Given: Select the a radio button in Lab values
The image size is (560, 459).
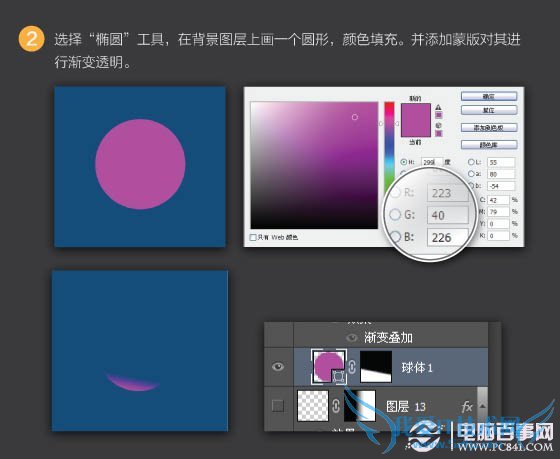Looking at the screenshot, I should coord(471,174).
